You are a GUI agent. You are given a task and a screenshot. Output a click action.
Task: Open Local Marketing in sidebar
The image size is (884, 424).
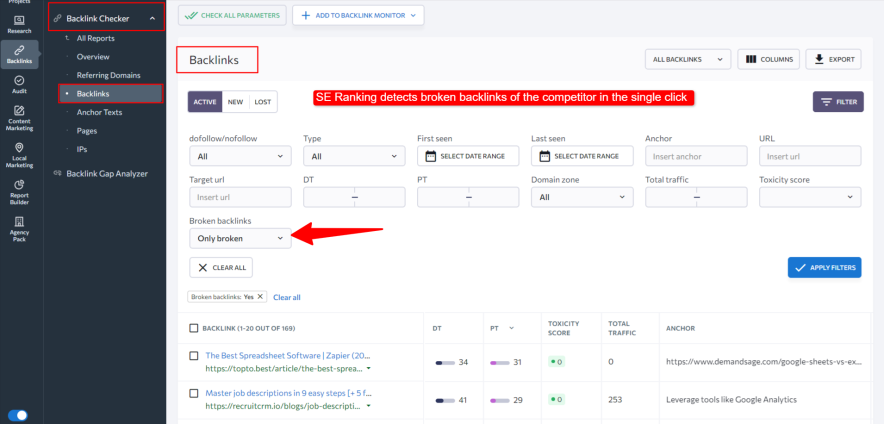point(19,156)
